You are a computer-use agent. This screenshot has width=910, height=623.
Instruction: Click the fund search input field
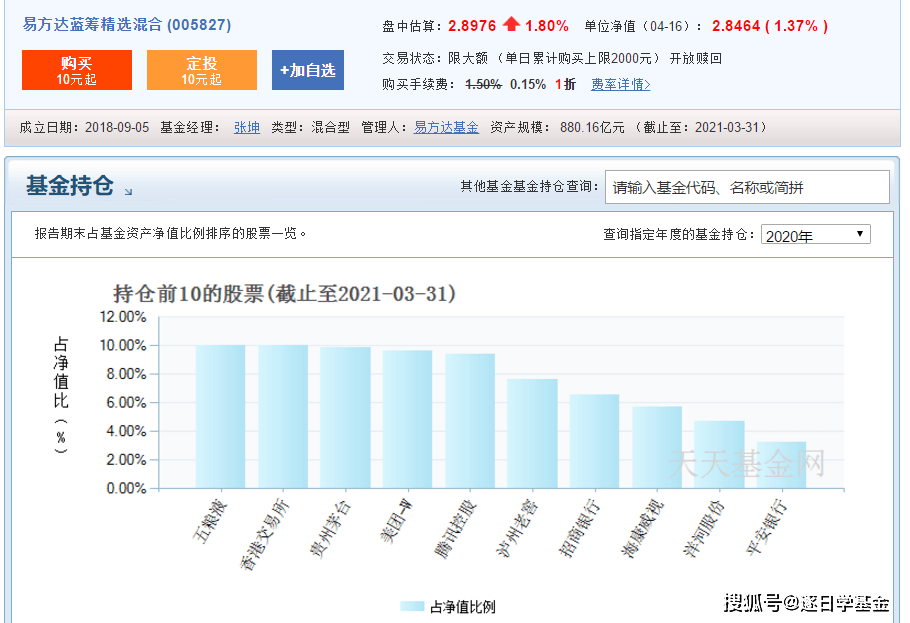tap(747, 187)
